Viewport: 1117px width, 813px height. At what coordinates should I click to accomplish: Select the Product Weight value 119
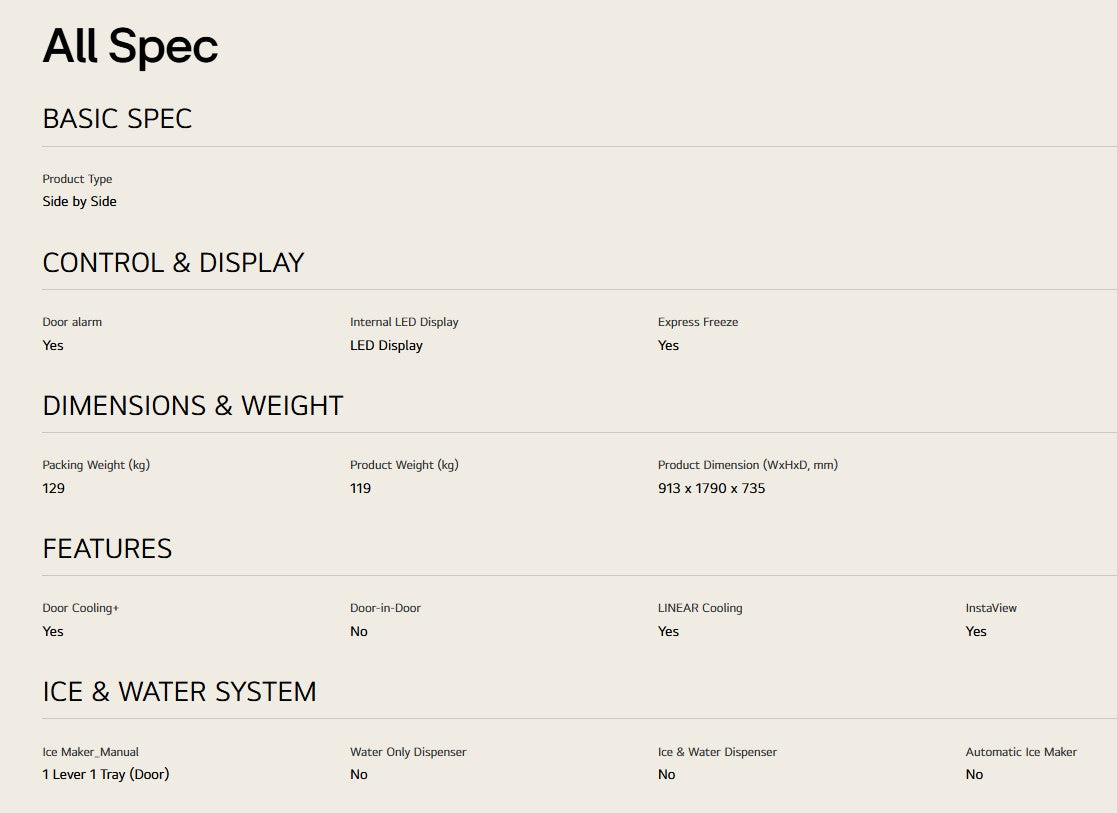pyautogui.click(x=360, y=489)
